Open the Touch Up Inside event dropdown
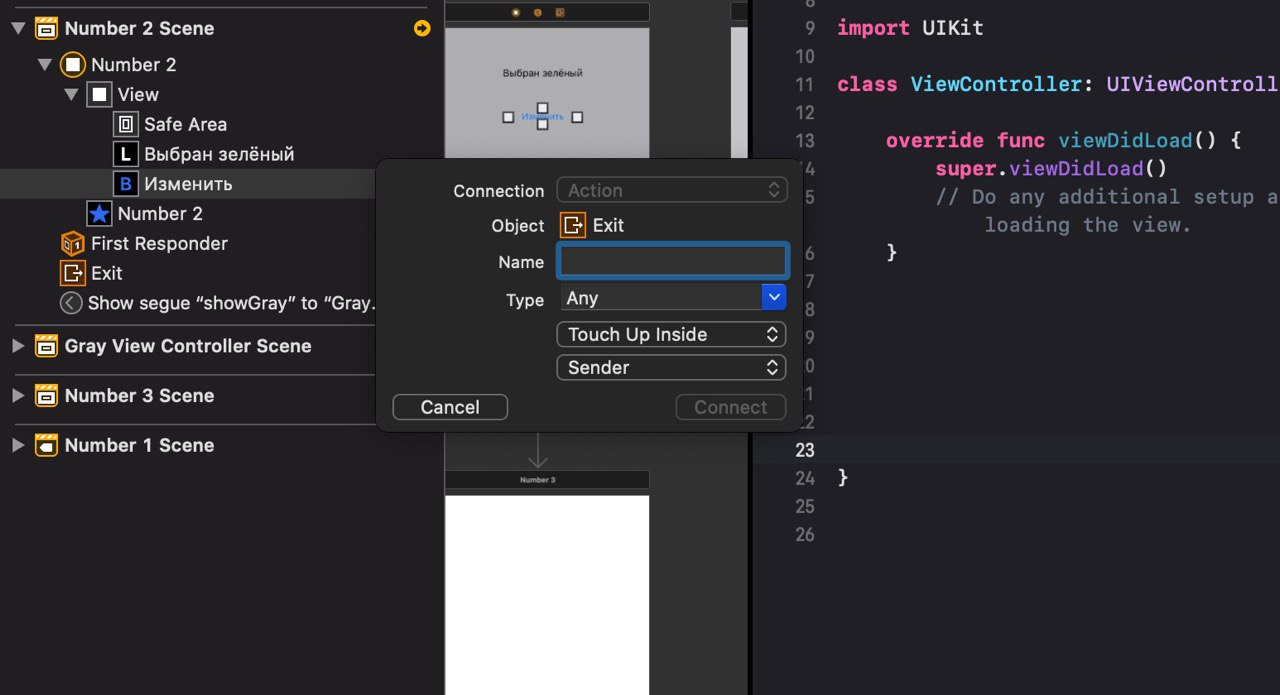 click(671, 335)
